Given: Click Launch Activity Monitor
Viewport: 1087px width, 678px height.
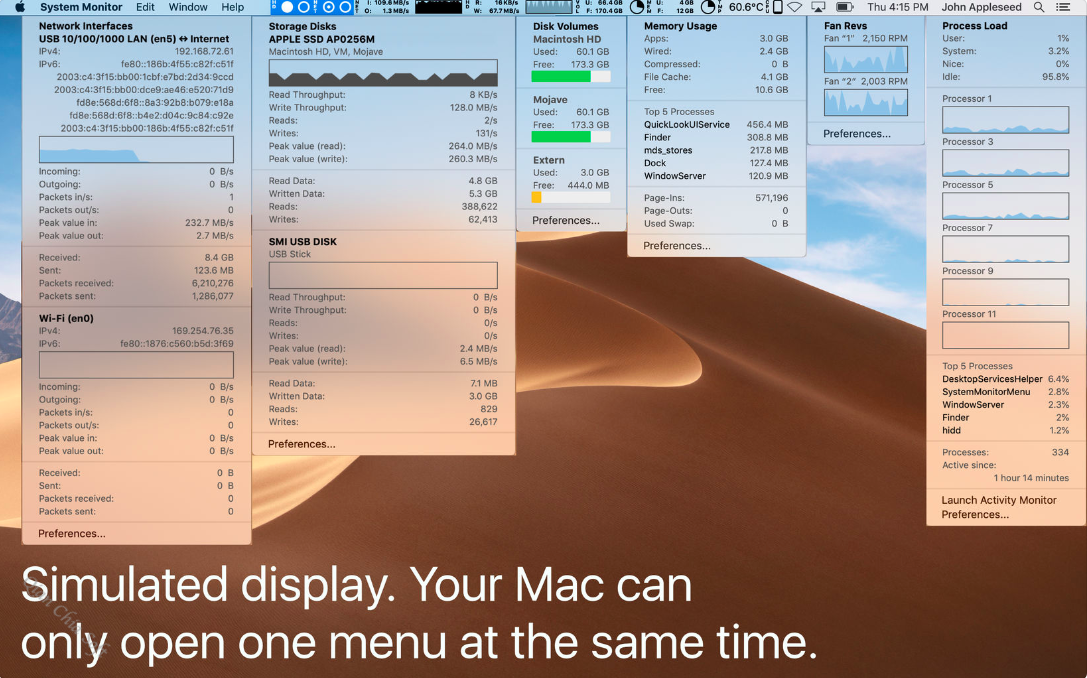Looking at the screenshot, I should [x=999, y=500].
